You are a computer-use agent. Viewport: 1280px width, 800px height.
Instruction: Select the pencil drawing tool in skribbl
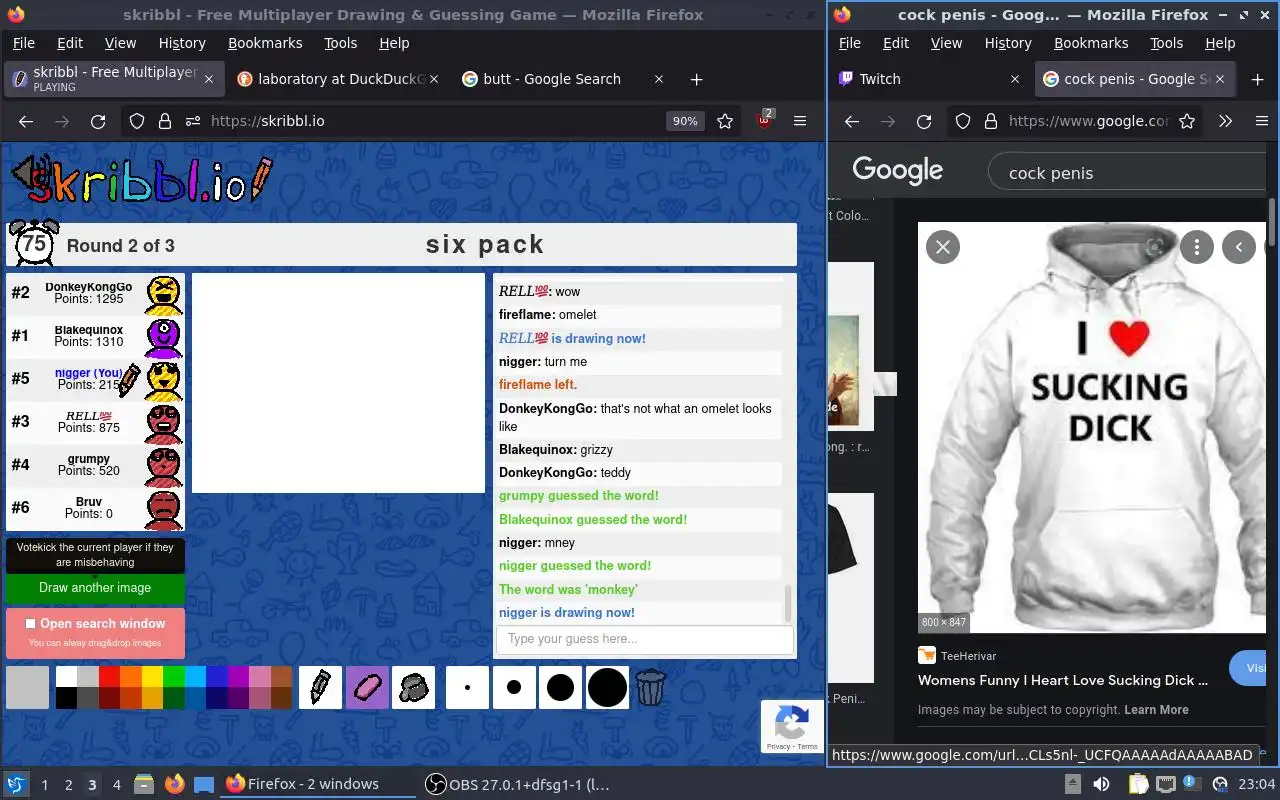coord(320,687)
